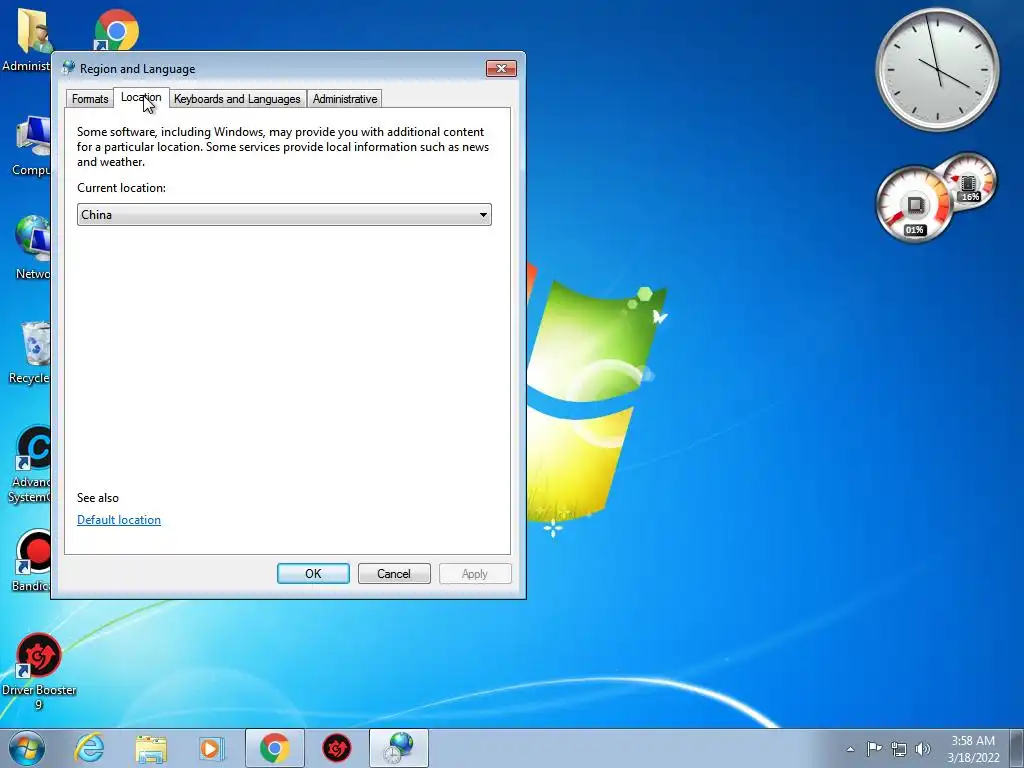Open the Keyboards and Languages tab

(x=237, y=99)
